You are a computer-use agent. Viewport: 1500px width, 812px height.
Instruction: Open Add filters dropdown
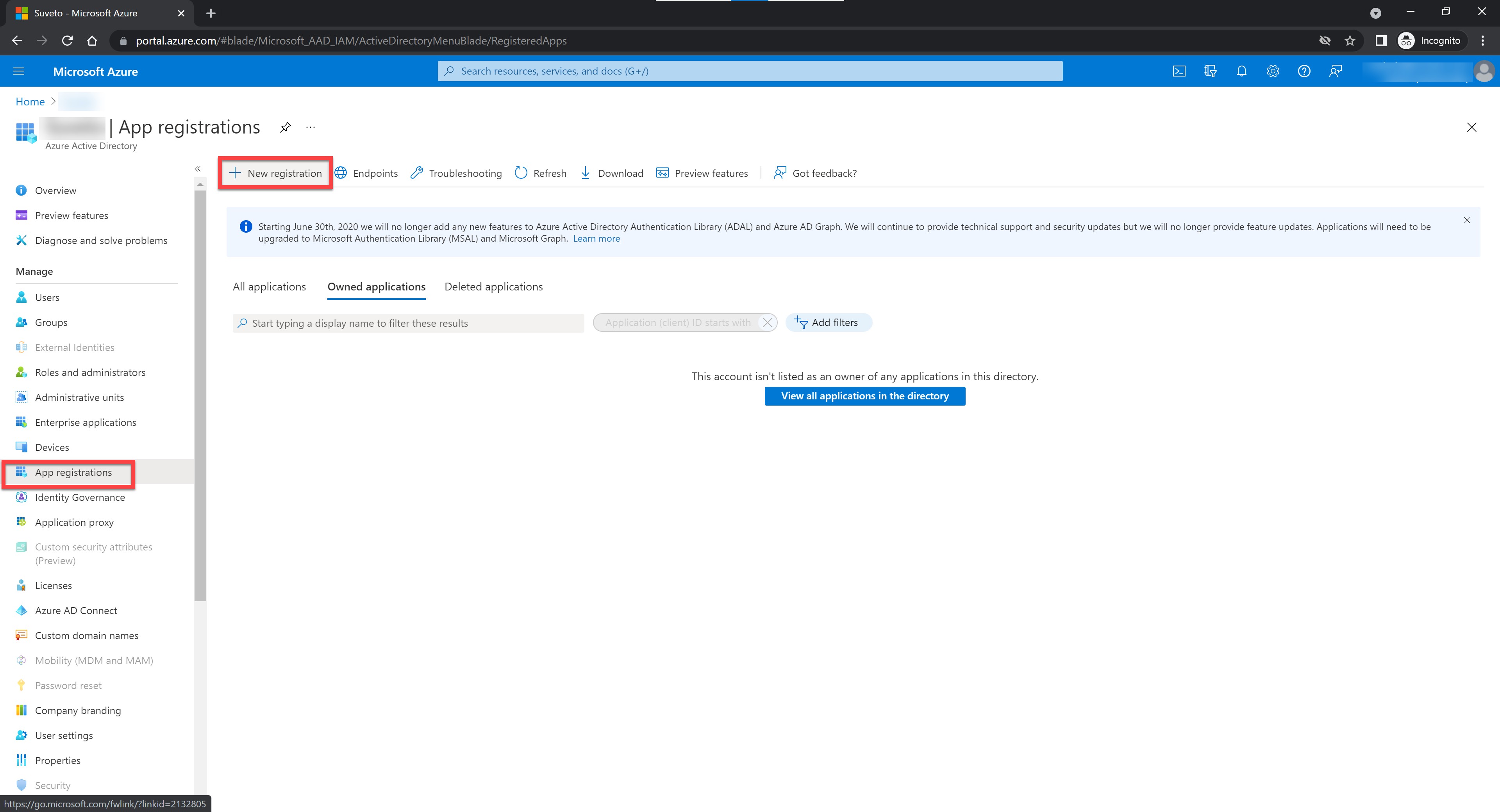[x=828, y=322]
